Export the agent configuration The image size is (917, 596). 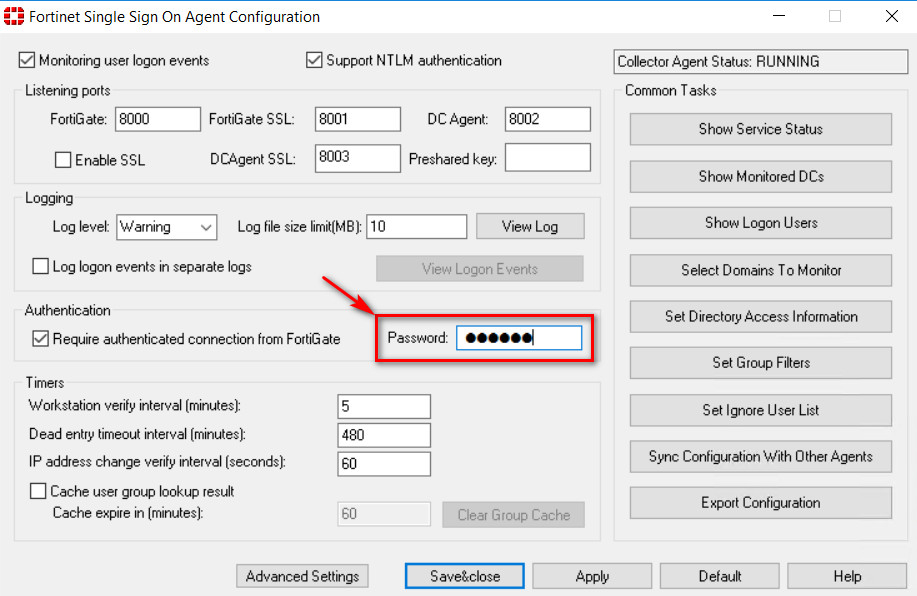(x=760, y=502)
